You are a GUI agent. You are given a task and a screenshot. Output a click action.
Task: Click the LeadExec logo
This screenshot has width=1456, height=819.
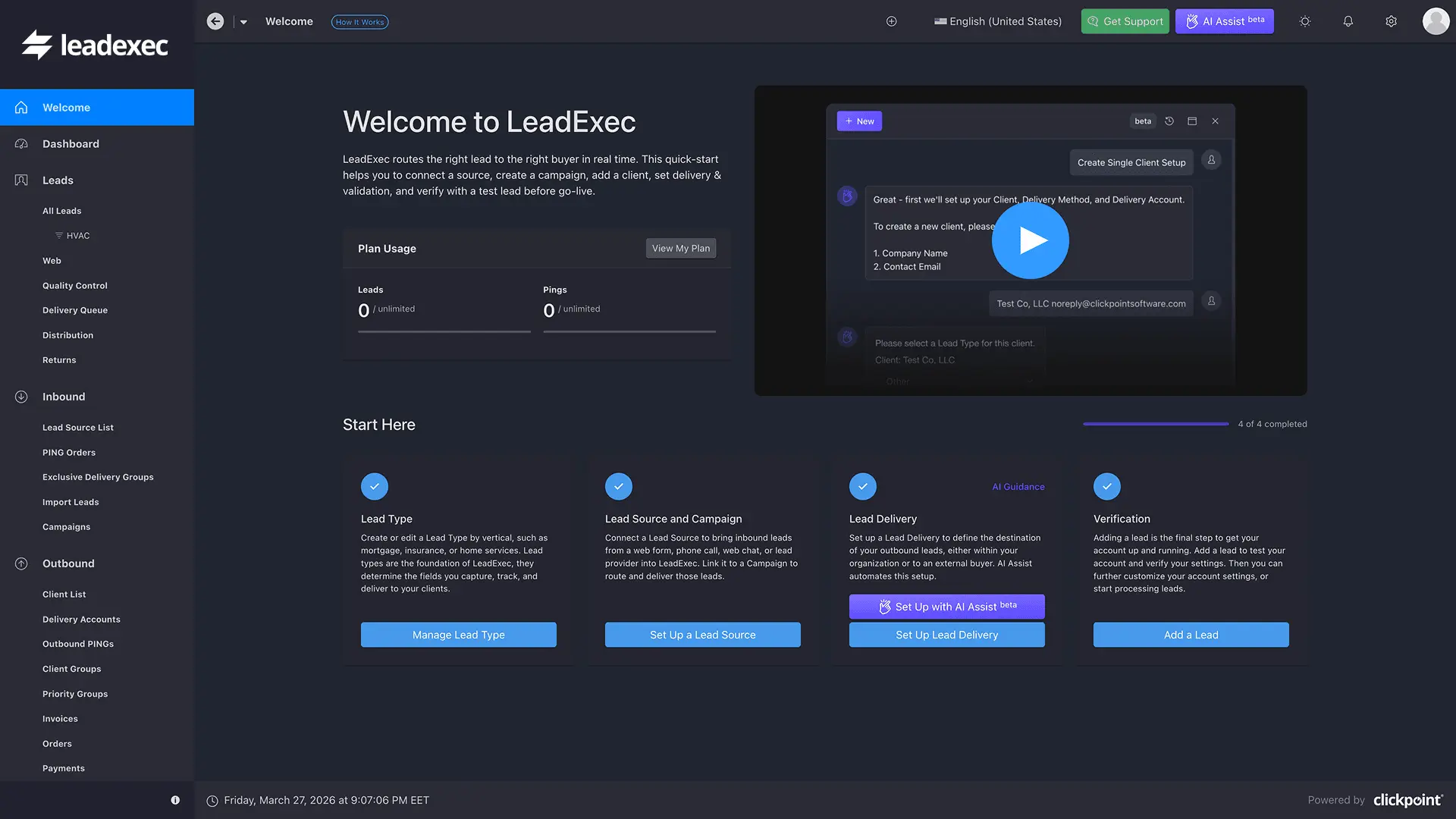tap(95, 45)
